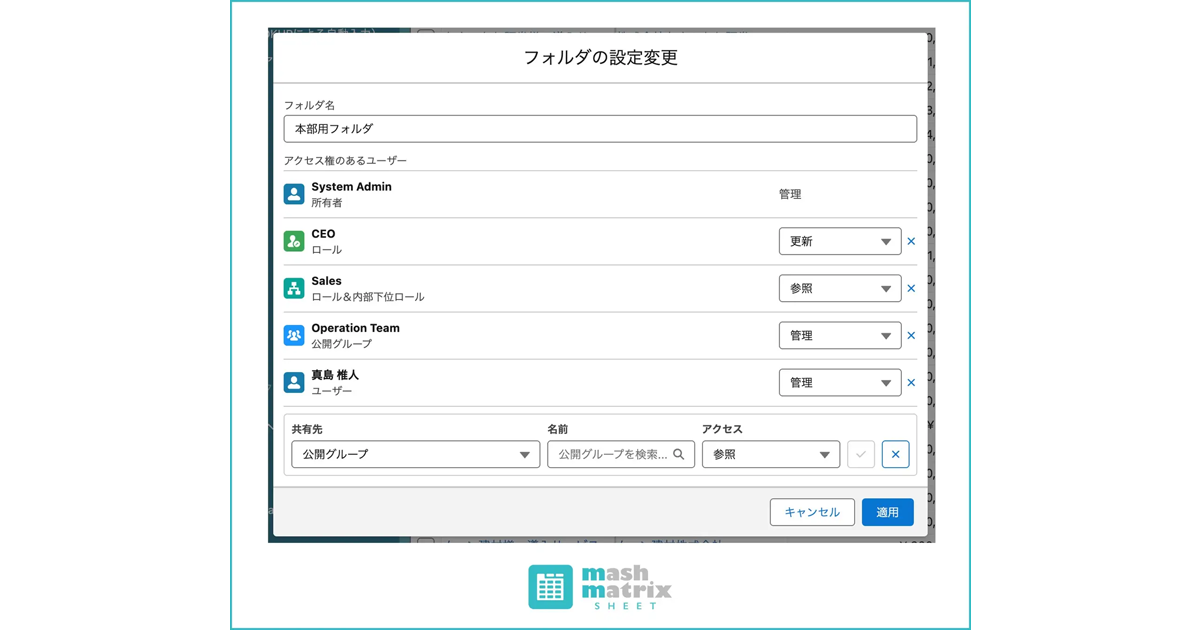Click the CEO role icon
The image size is (1200, 630).
[x=293, y=241]
